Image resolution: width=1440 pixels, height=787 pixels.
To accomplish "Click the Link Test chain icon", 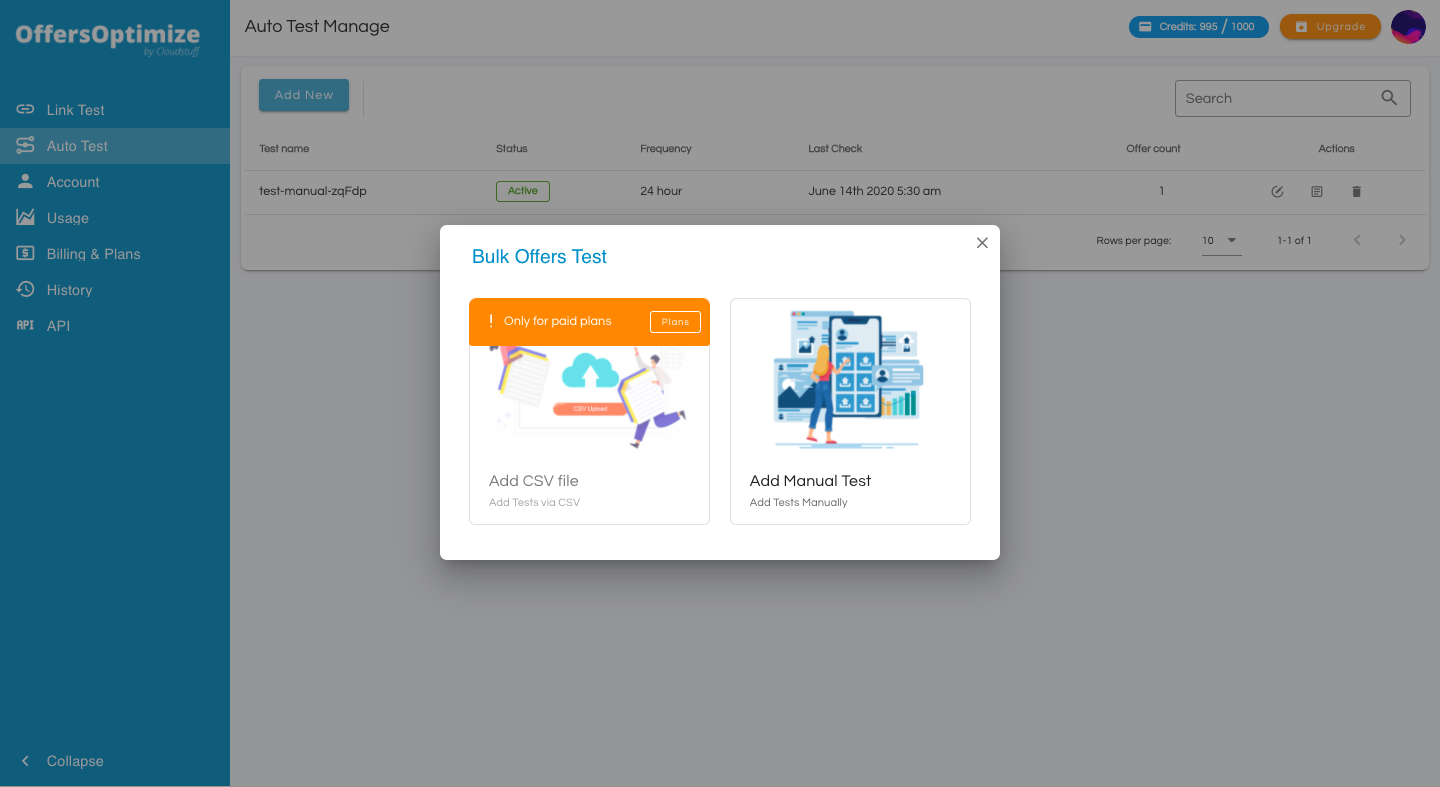I will [26, 109].
